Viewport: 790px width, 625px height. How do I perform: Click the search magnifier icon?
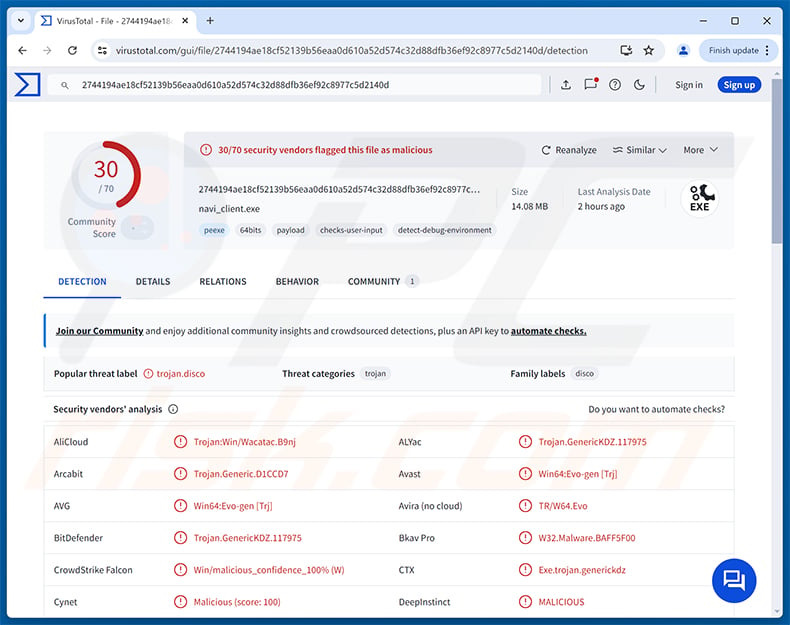click(x=65, y=85)
